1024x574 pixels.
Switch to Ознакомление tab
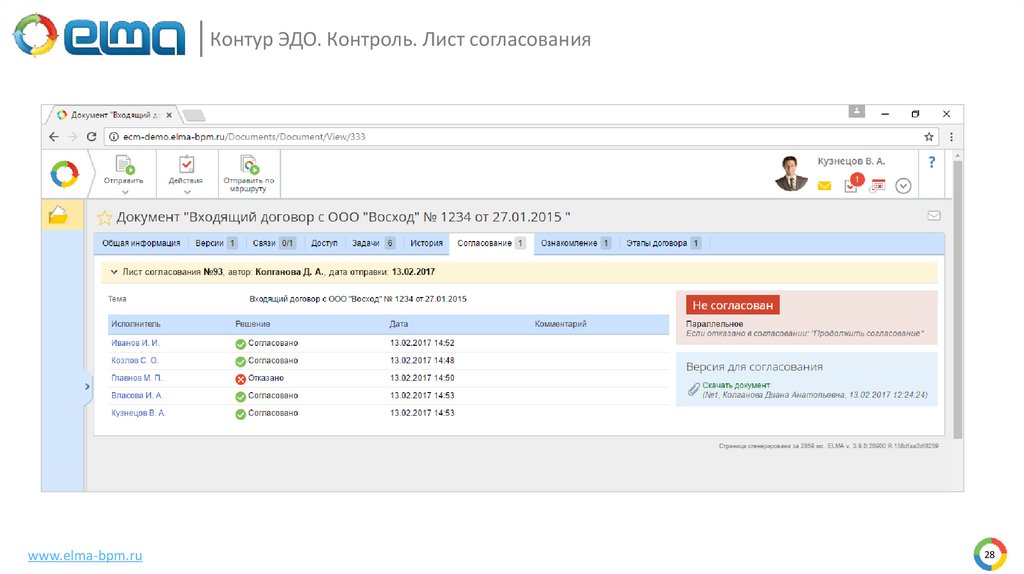[x=575, y=243]
